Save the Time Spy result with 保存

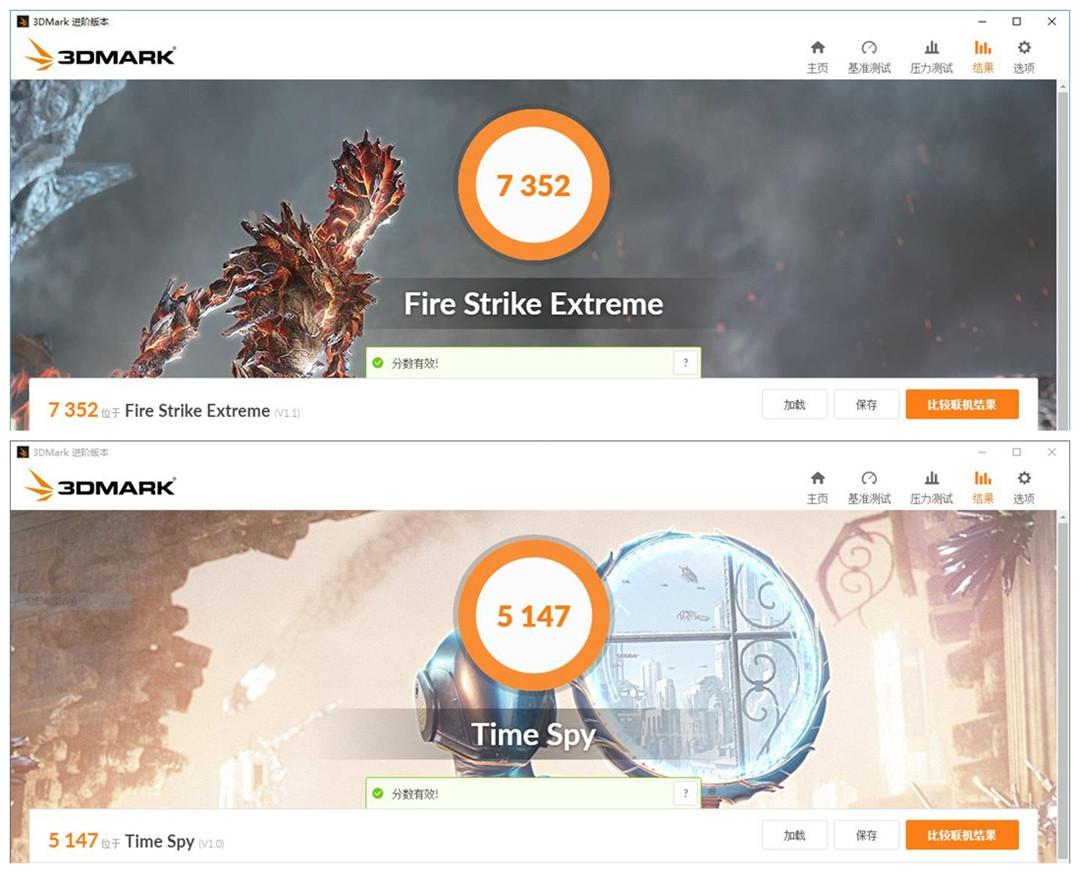866,835
